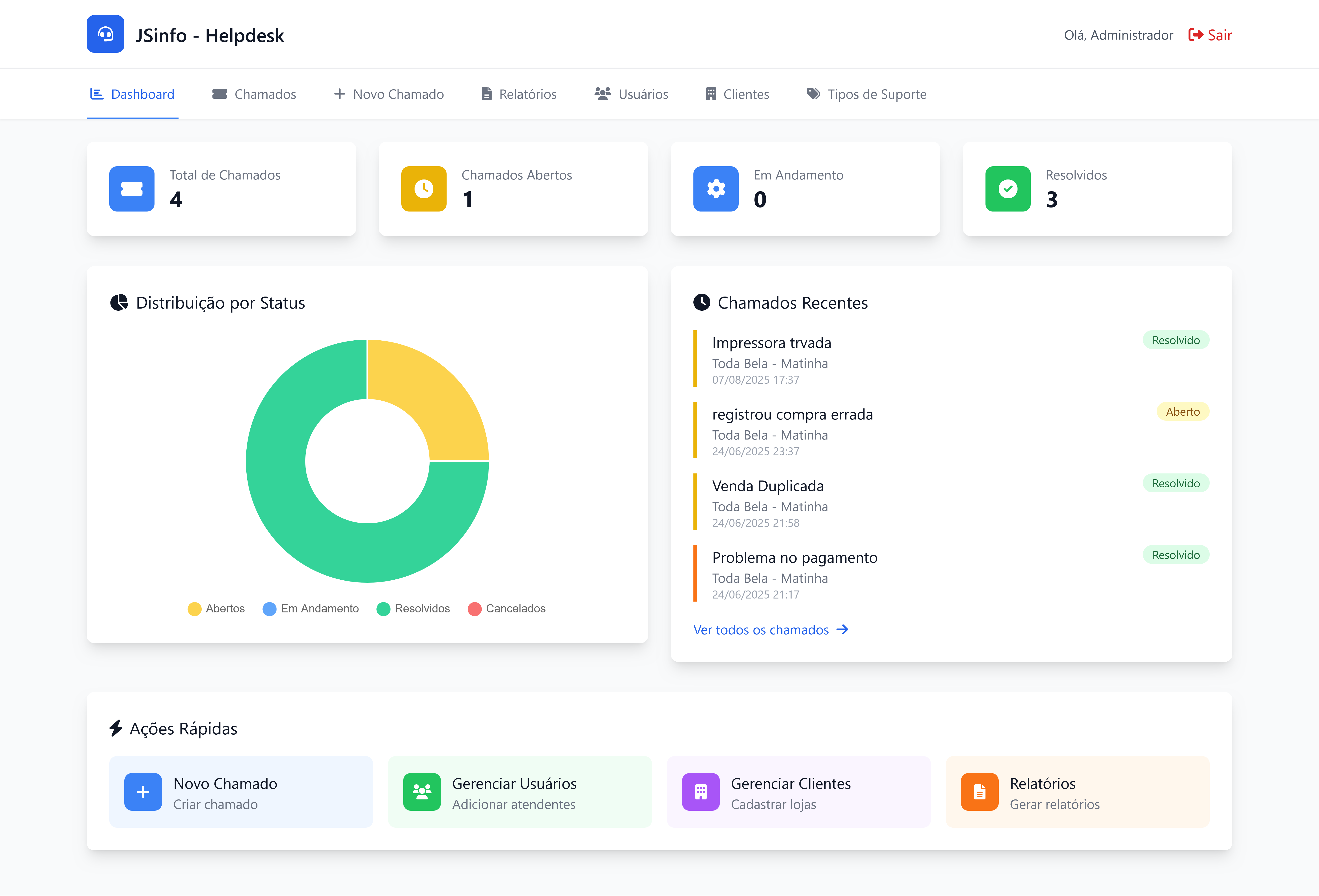Viewport: 1319px width, 896px height.
Task: Click the Chamados Abertos card label
Action: click(517, 175)
